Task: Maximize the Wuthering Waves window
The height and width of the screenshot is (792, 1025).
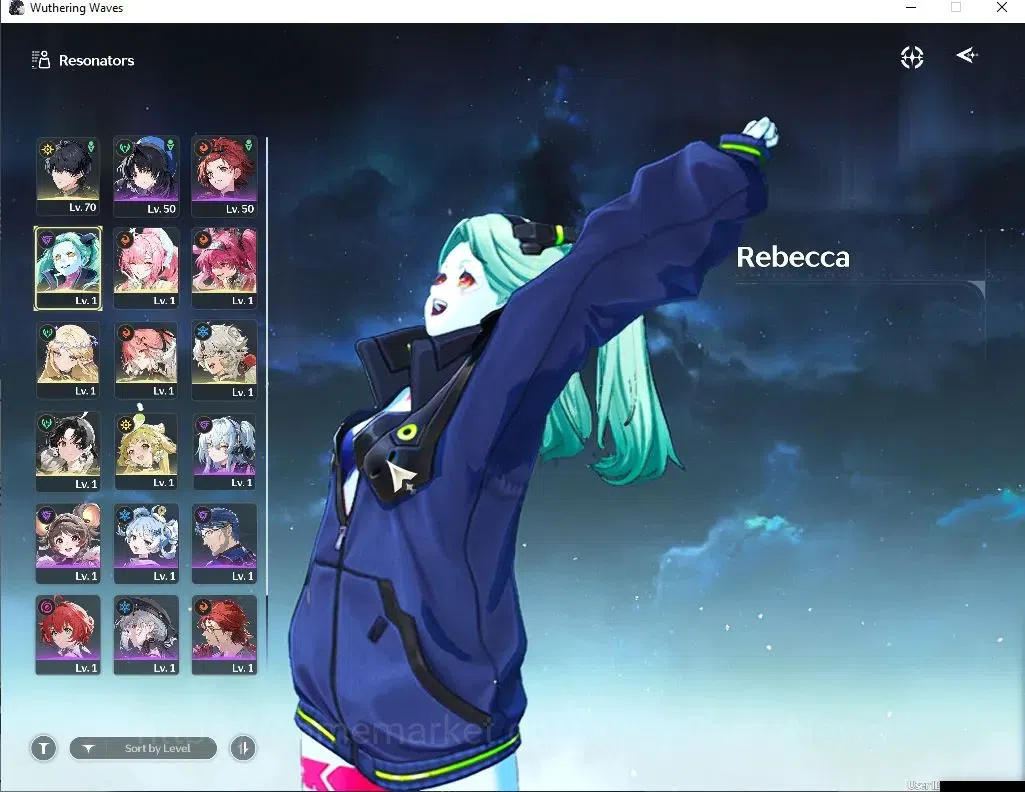Action: coord(956,7)
